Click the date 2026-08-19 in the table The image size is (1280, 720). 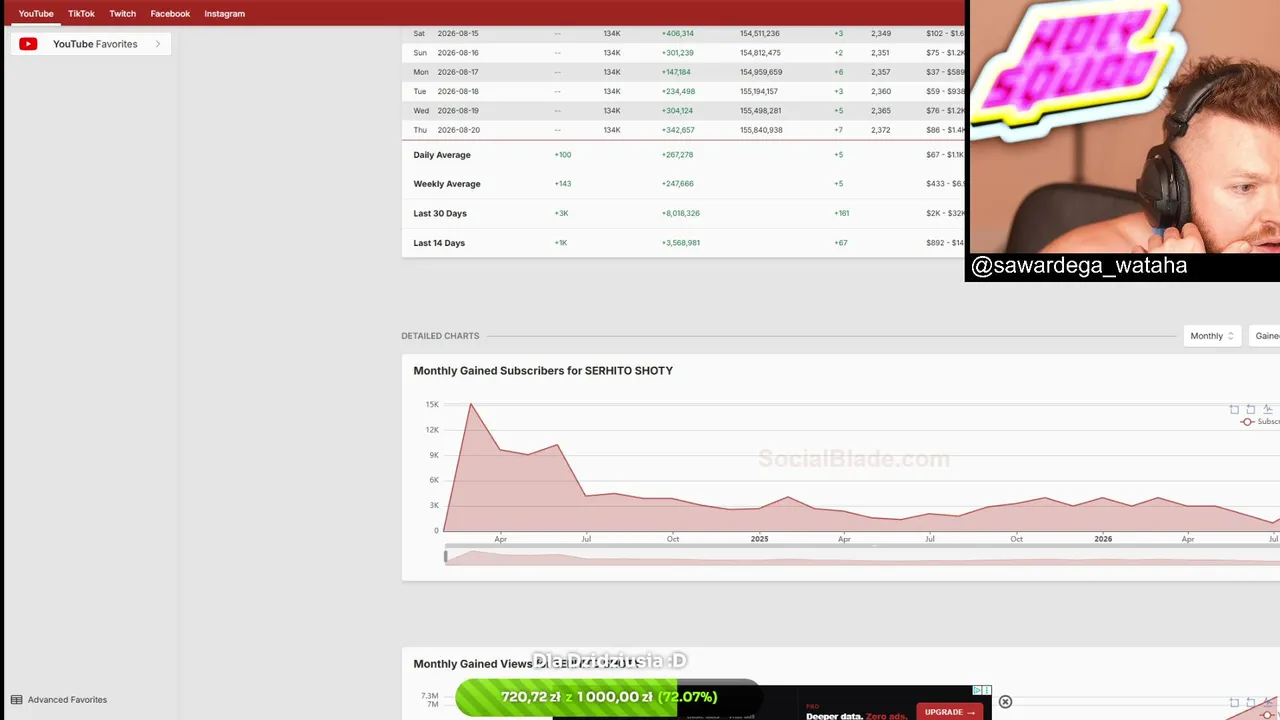458,111
